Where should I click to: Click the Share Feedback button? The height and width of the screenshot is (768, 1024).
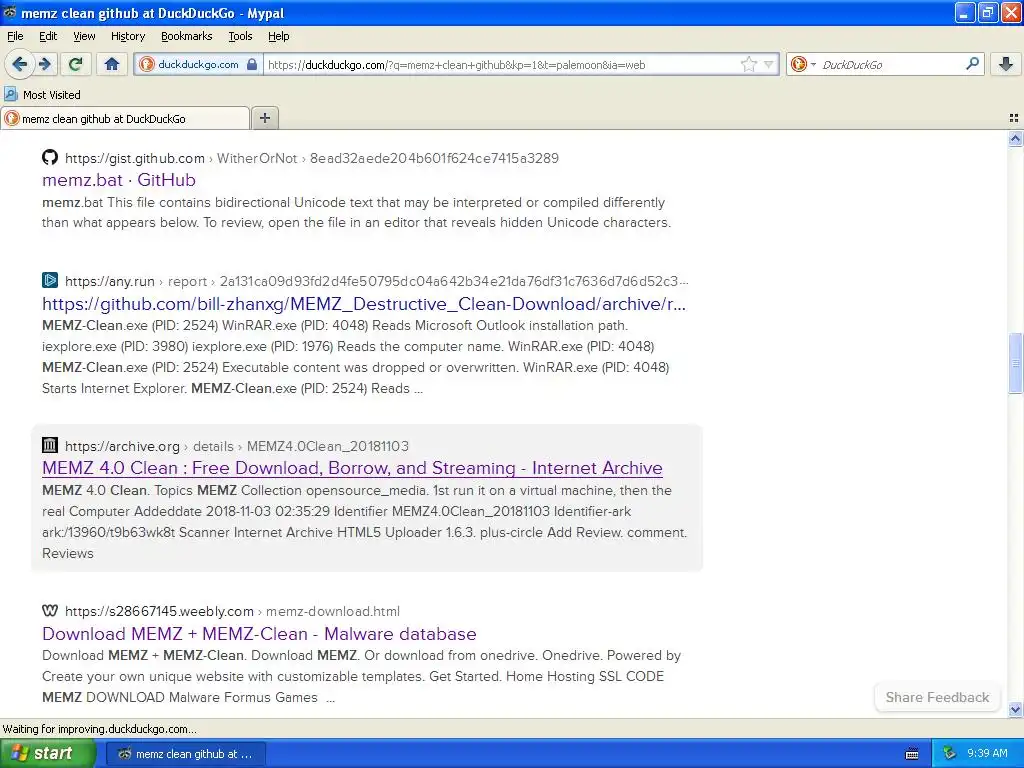click(x=937, y=697)
